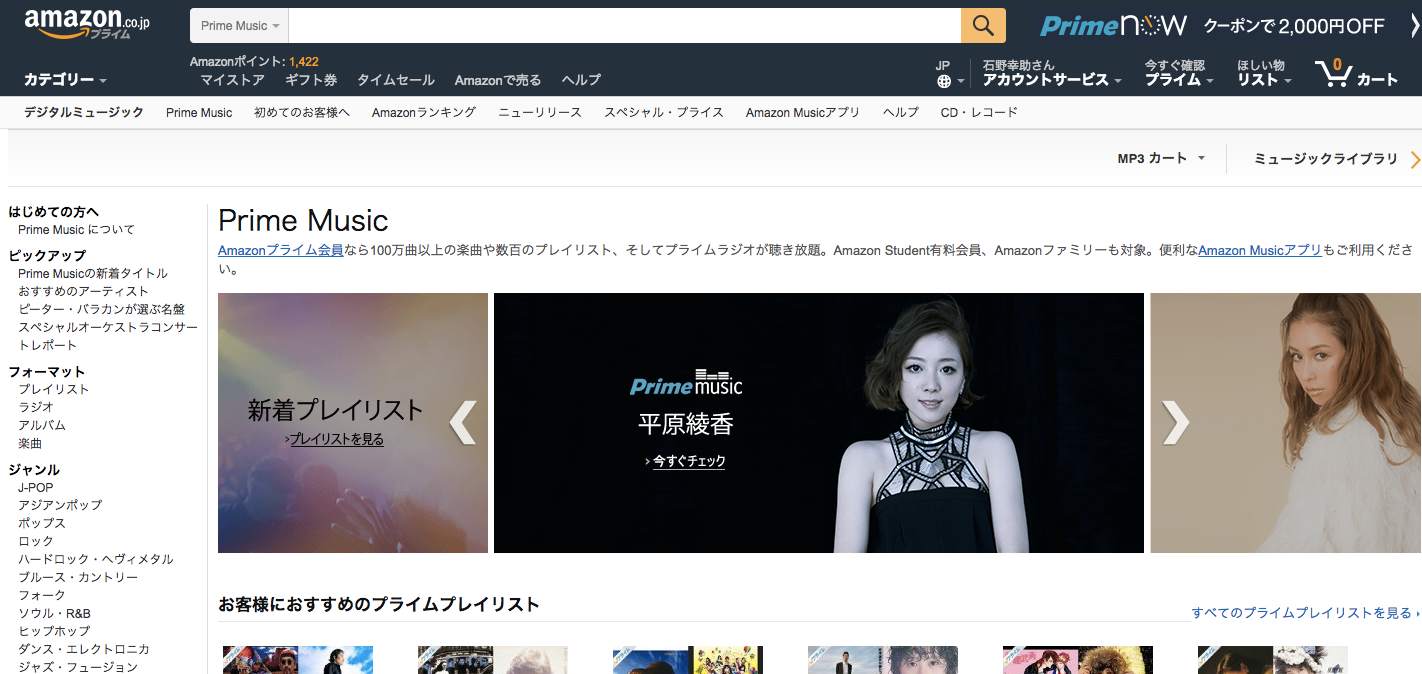Click the 新着プレイリスト banner image
1422x674 pixels.
click(353, 423)
